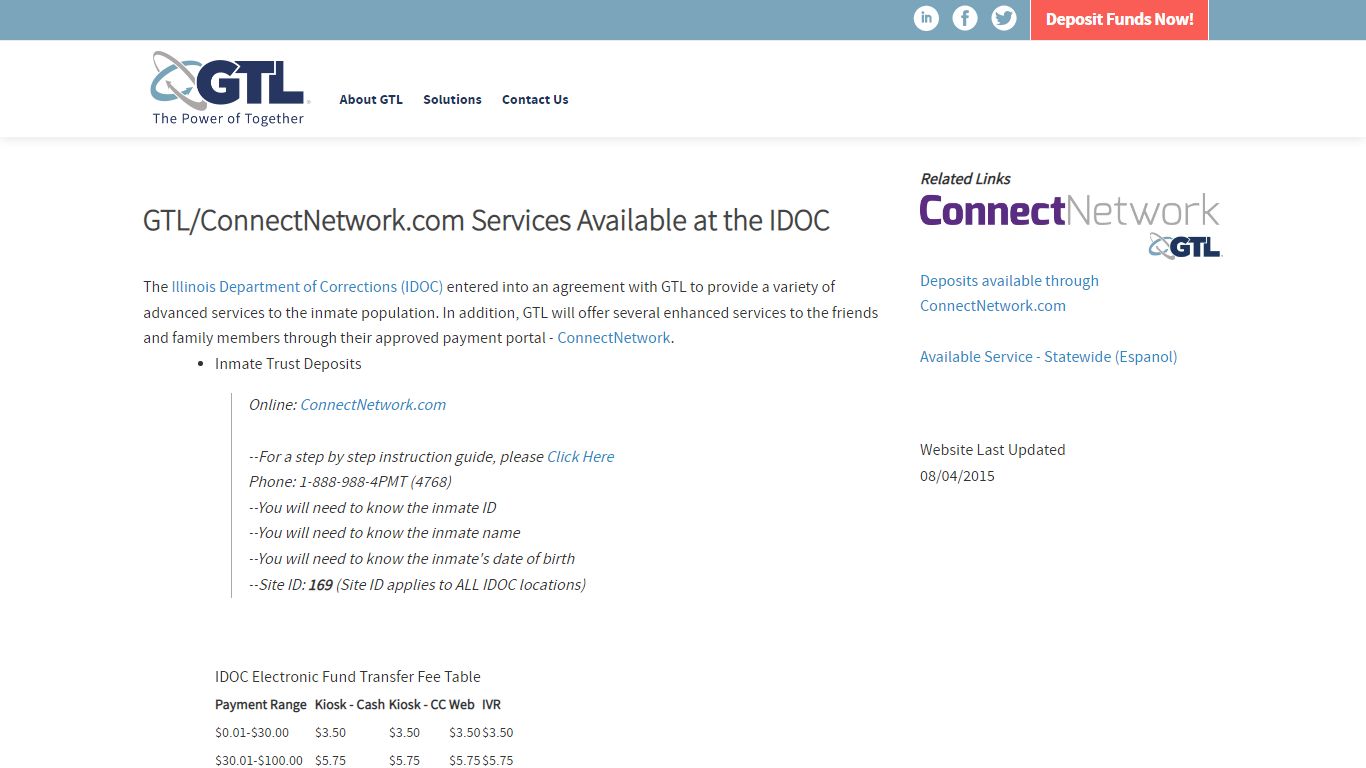Click the Kiosk - CC column header

pos(417,705)
